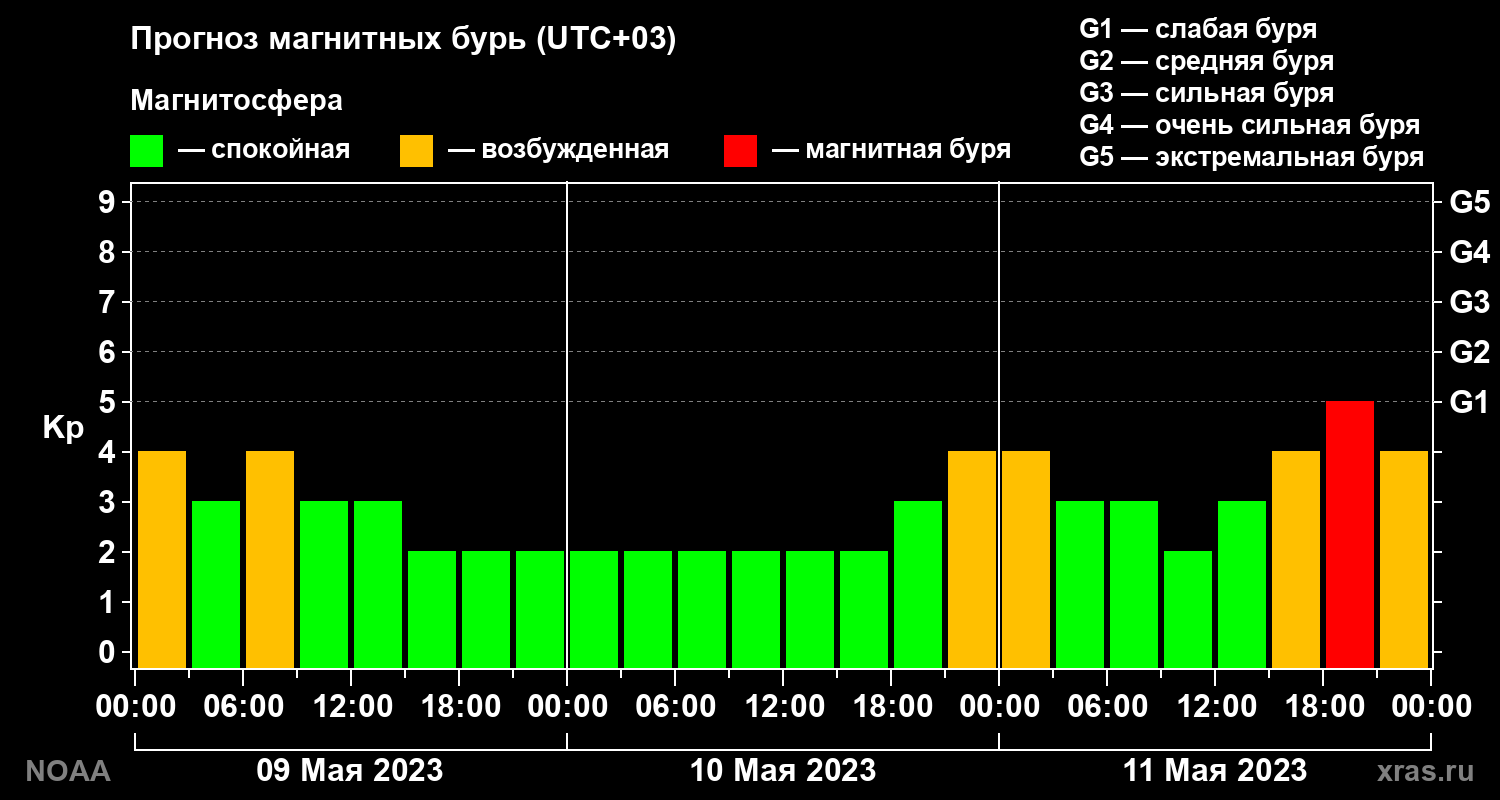Click '18:00' time label under 11 Мая

(x=1323, y=707)
